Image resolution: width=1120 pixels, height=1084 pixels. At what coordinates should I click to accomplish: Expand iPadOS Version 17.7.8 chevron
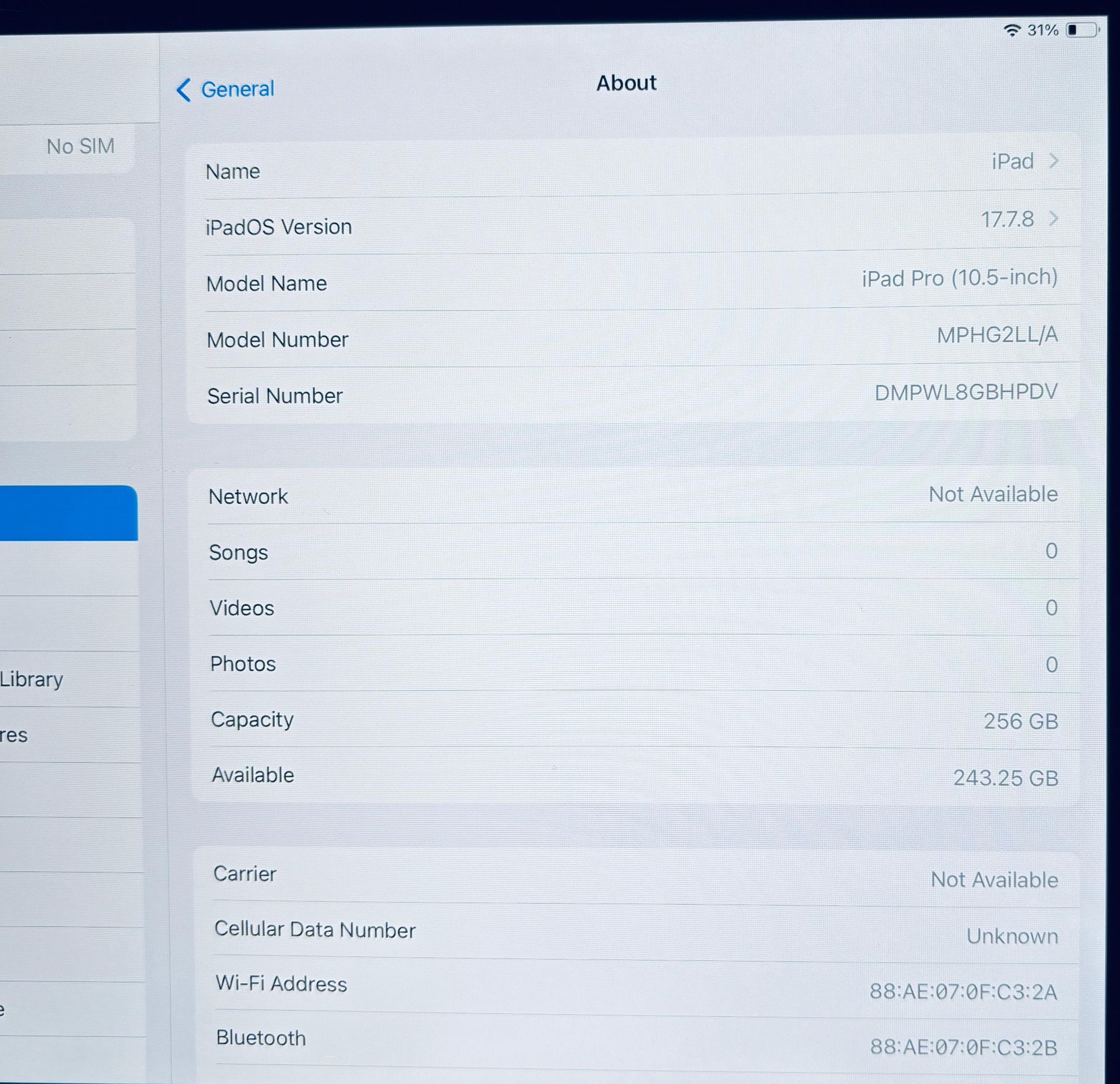point(1053,218)
